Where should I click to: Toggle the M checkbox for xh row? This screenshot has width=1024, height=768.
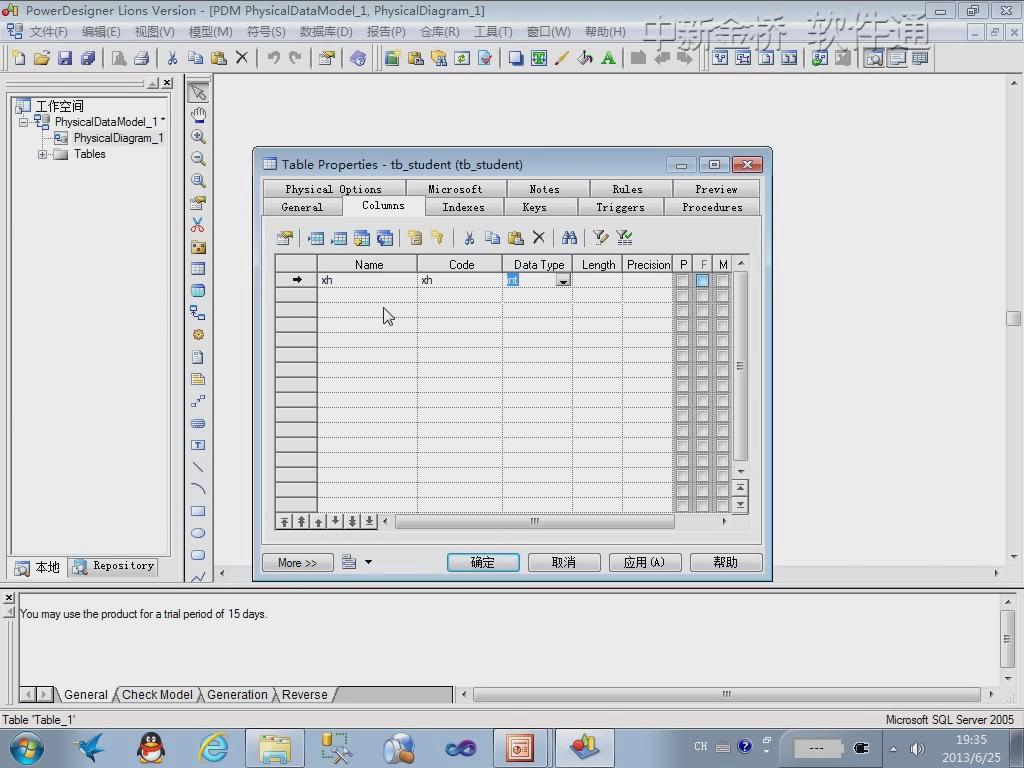pos(722,280)
